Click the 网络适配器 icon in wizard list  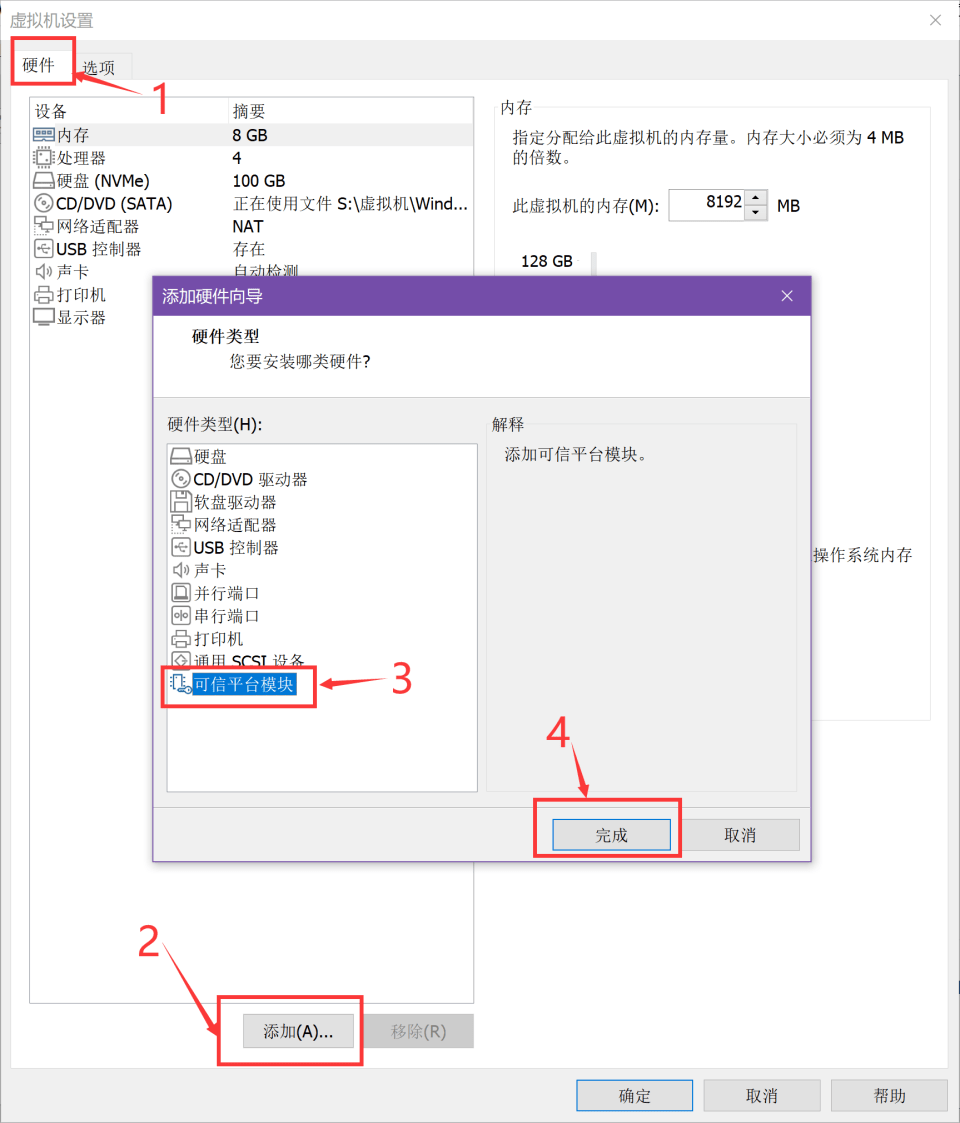(181, 524)
